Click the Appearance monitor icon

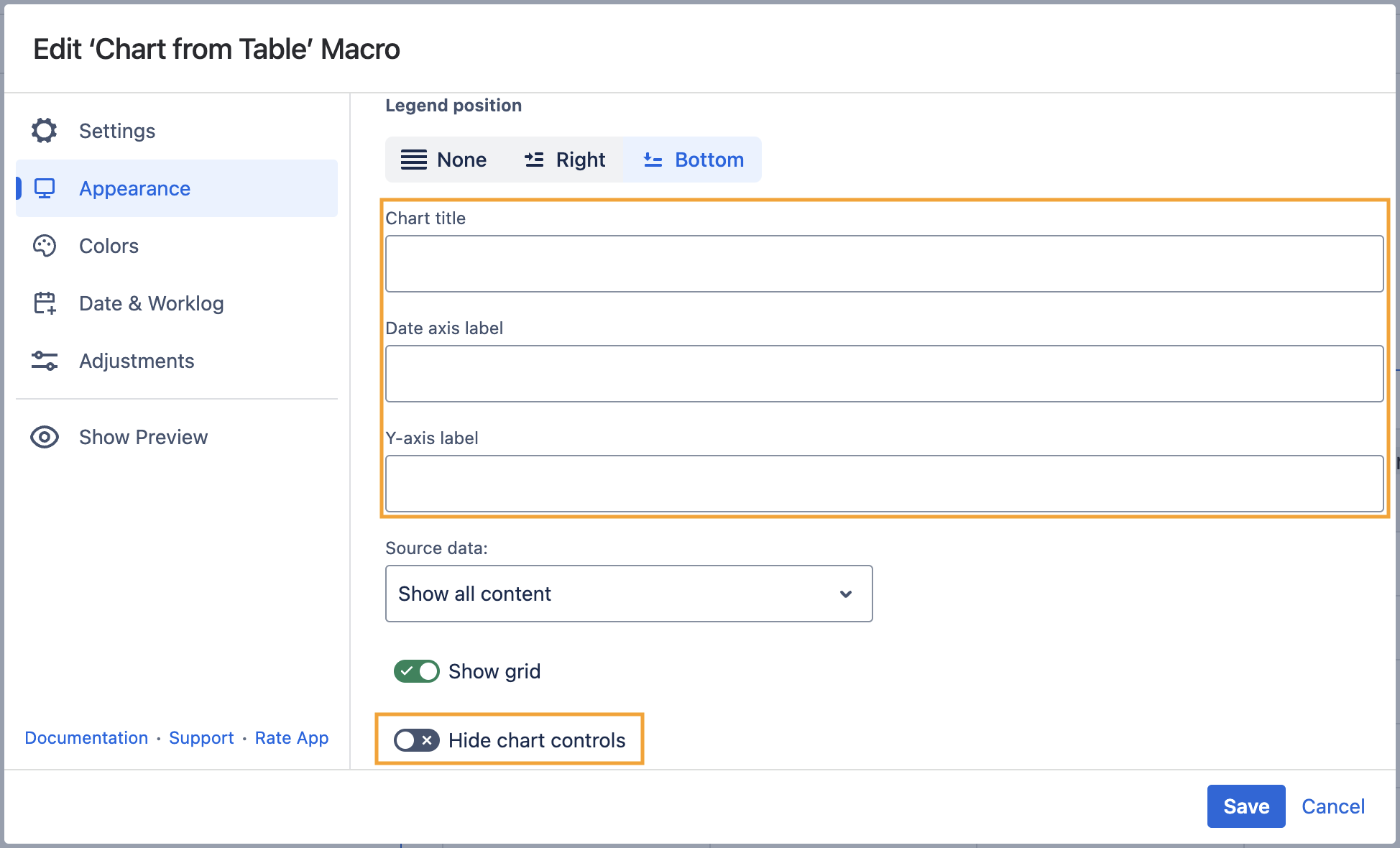point(45,188)
